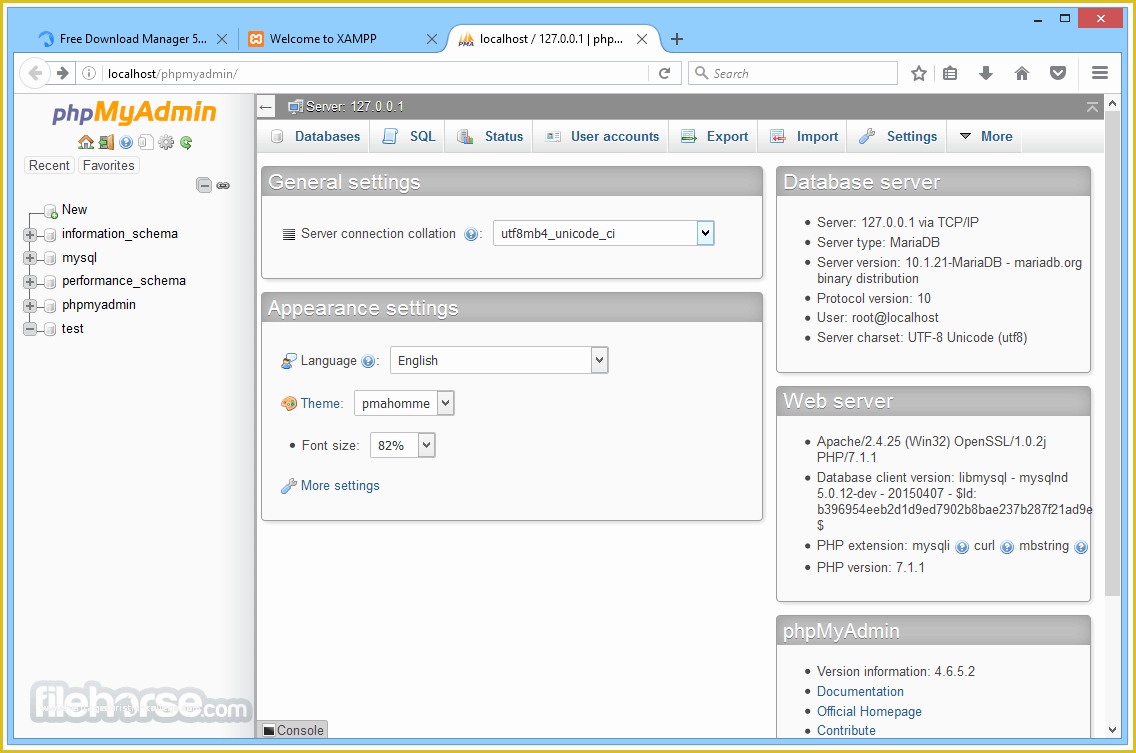
Task: Click help icon after curl extension
Action: tap(1007, 547)
